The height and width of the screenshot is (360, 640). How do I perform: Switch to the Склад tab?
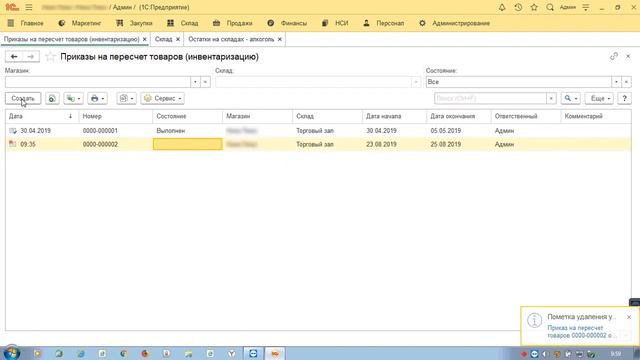click(x=163, y=39)
